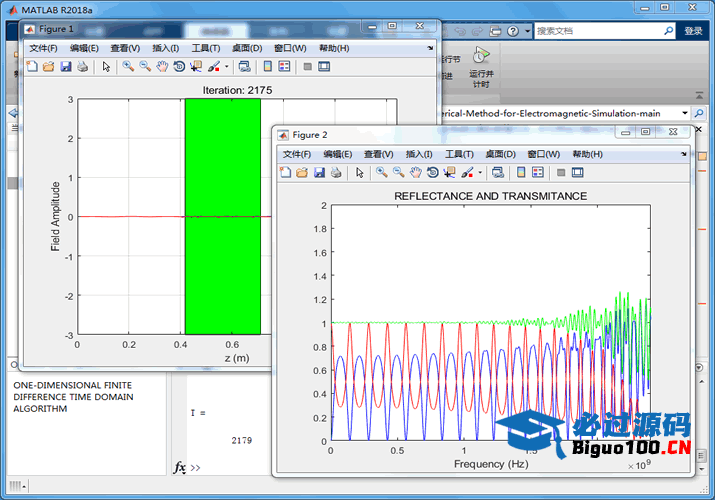Hide plot tools in Figure 1
715x500 pixels.
pyautogui.click(x=307, y=67)
